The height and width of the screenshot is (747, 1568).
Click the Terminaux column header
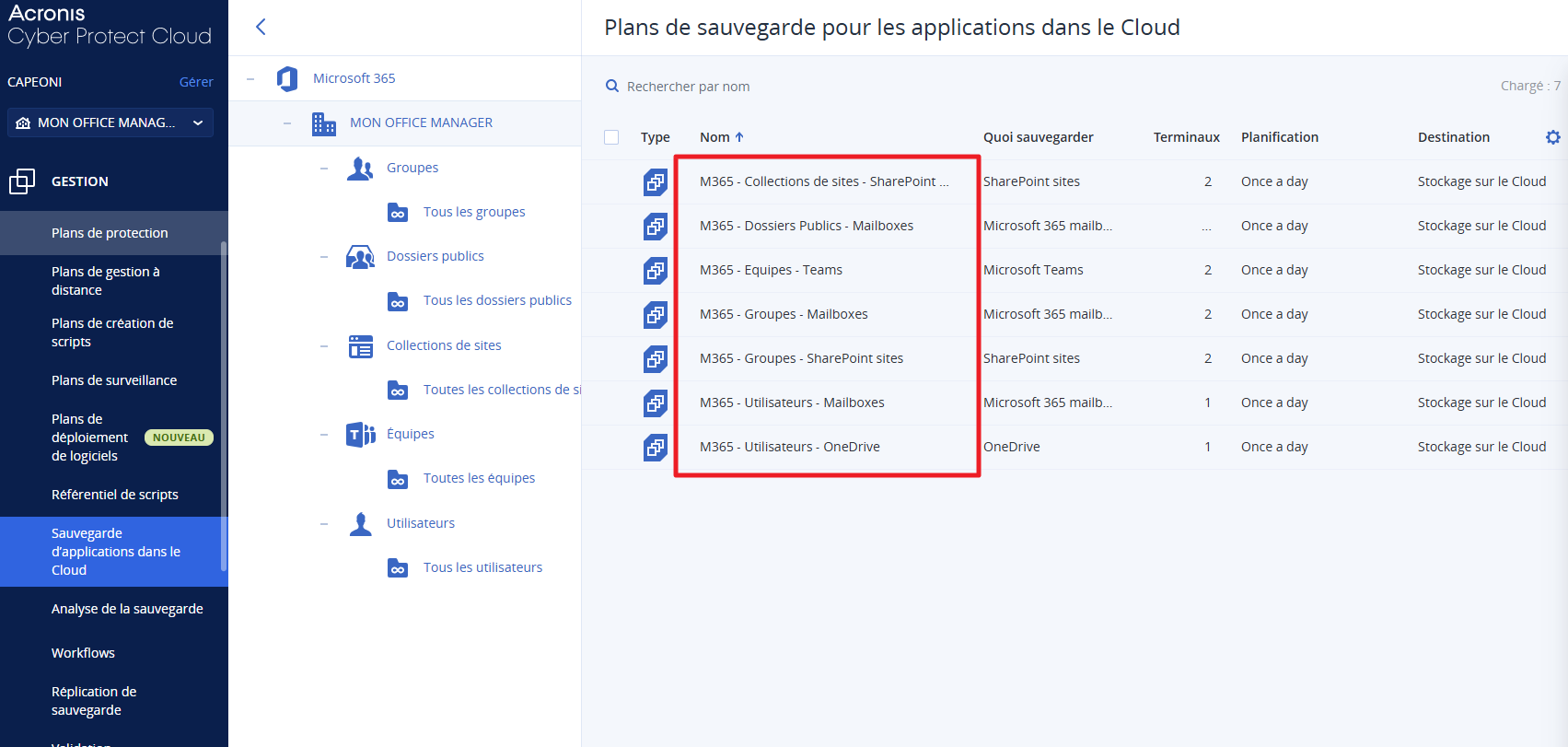(x=1186, y=137)
